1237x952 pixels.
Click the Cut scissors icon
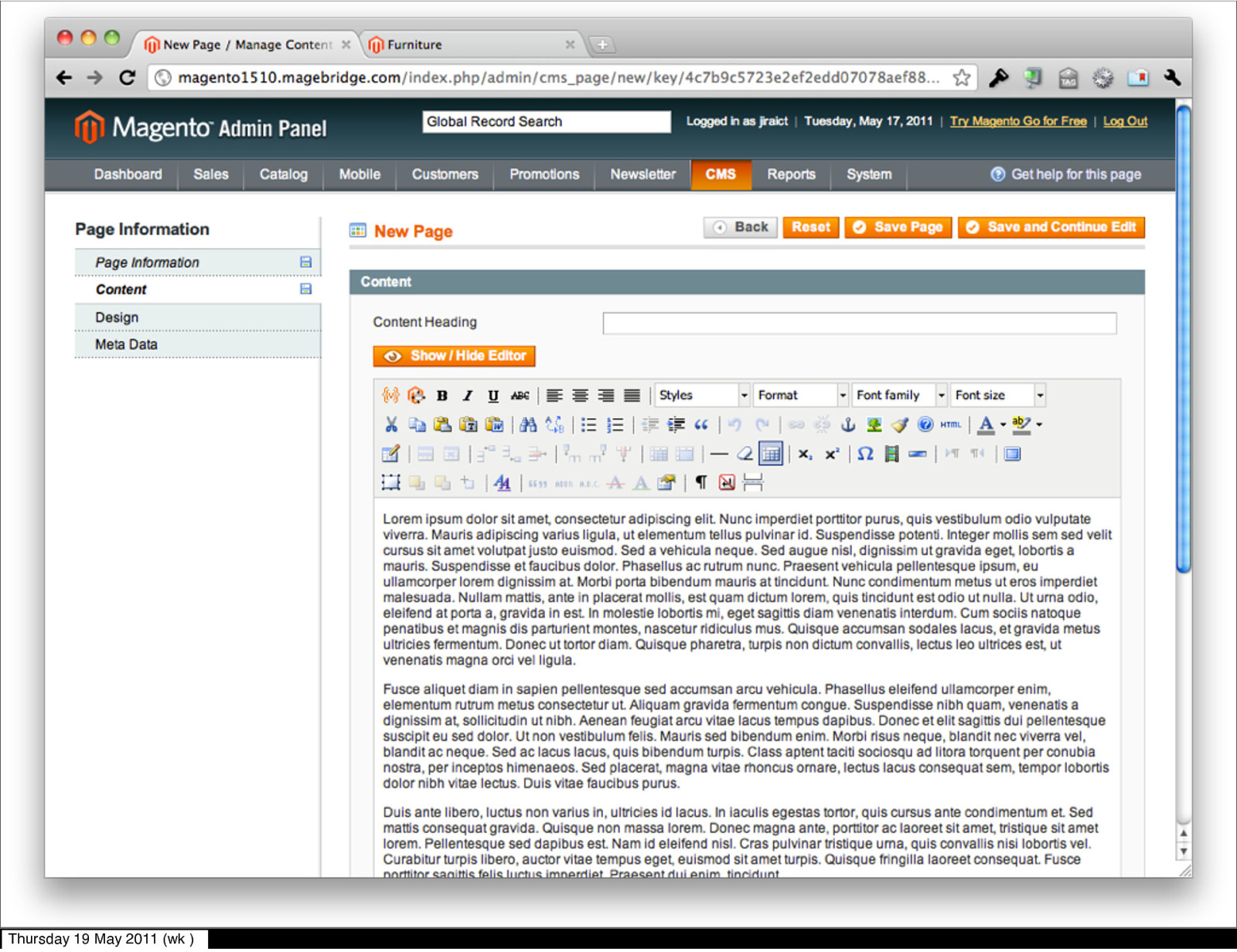pyautogui.click(x=391, y=424)
